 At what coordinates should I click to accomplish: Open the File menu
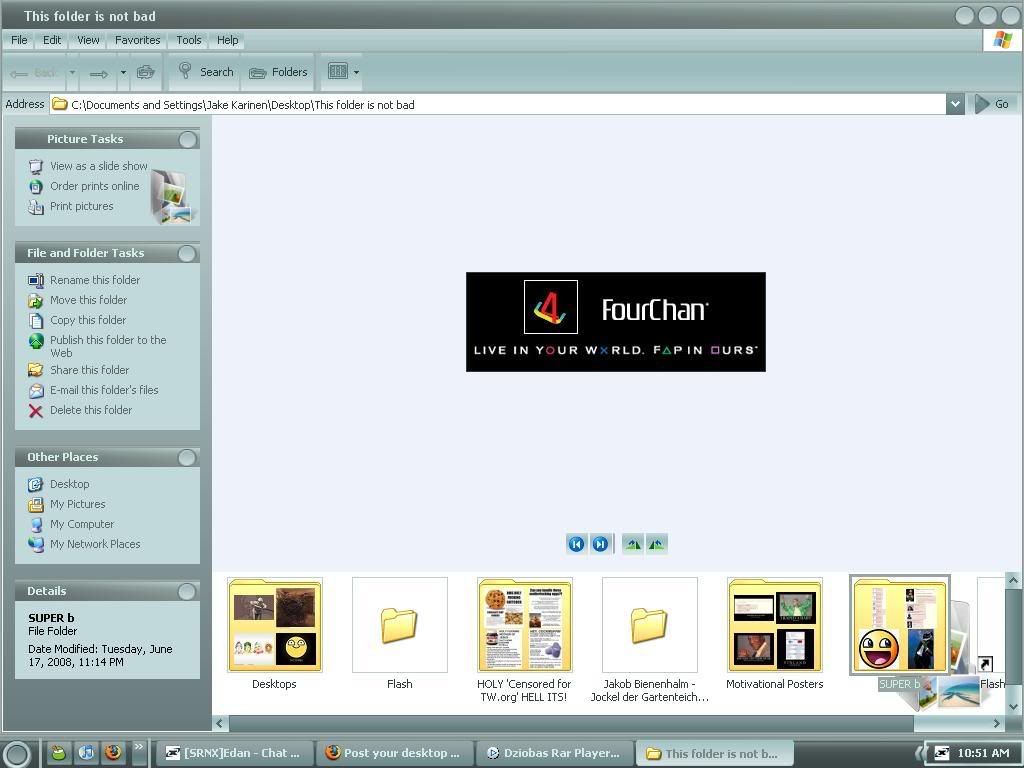point(20,40)
